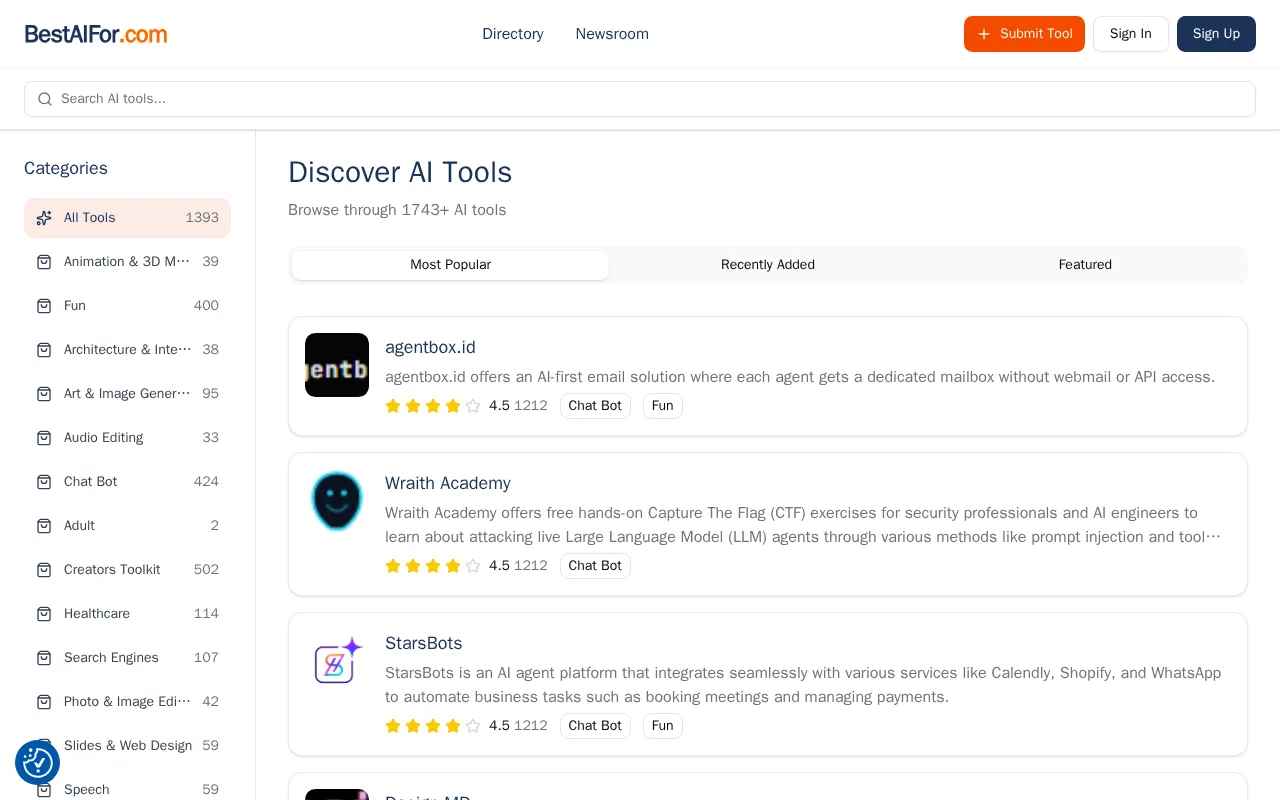Select the Audio Editing category
1280x800 pixels.
(x=127, y=438)
